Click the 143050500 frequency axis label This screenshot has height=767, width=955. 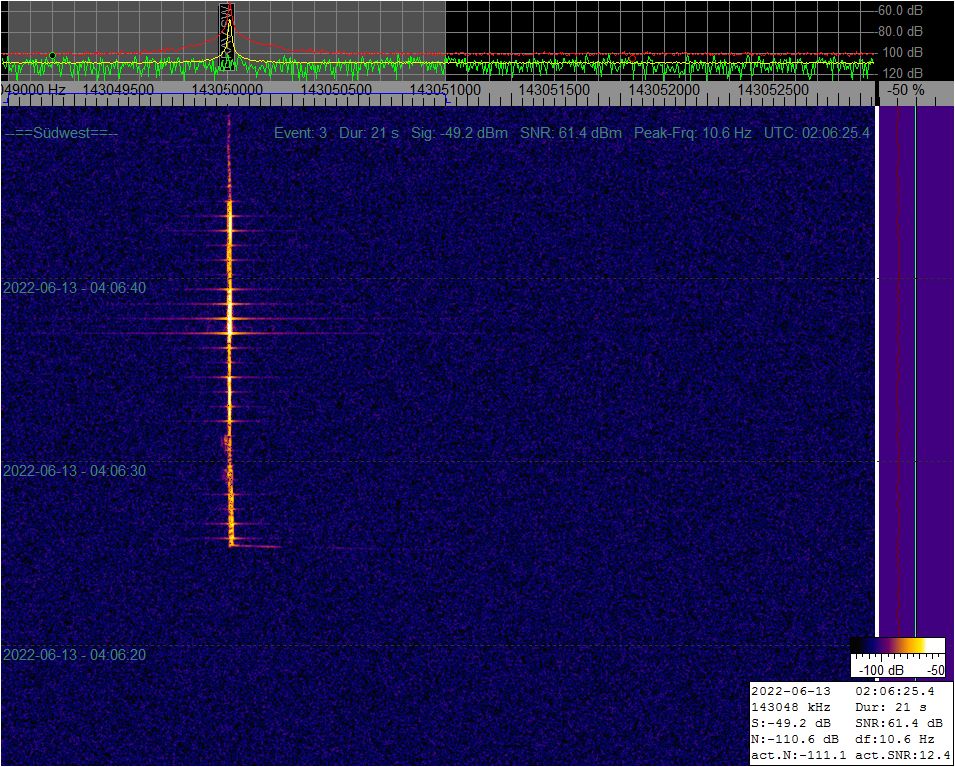coord(336,90)
